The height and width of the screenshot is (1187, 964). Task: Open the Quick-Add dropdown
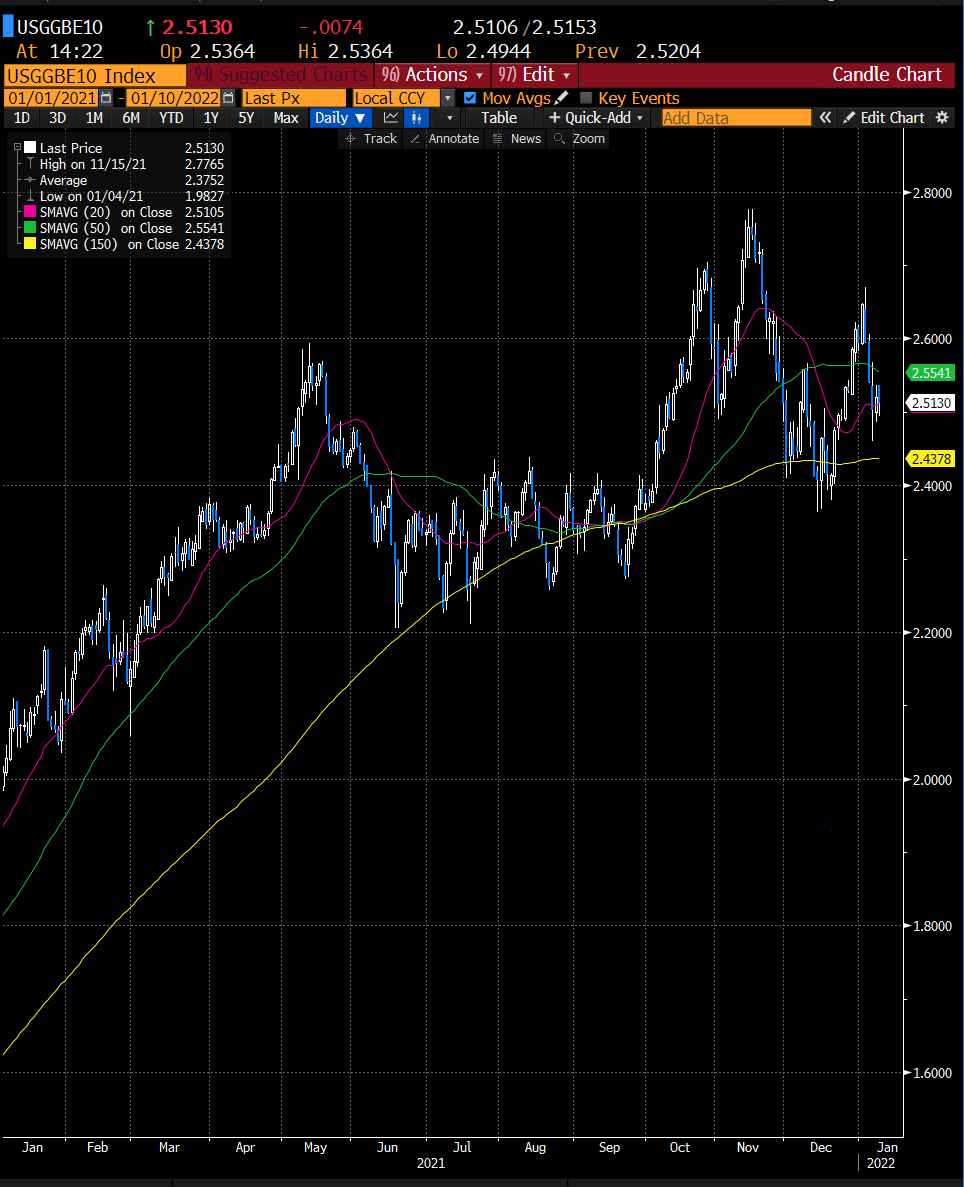596,118
